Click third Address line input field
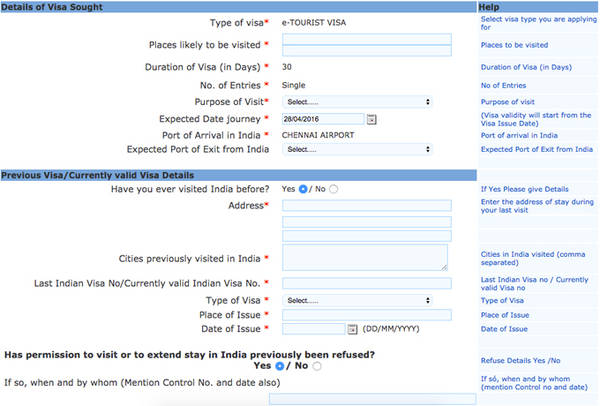 pos(367,236)
